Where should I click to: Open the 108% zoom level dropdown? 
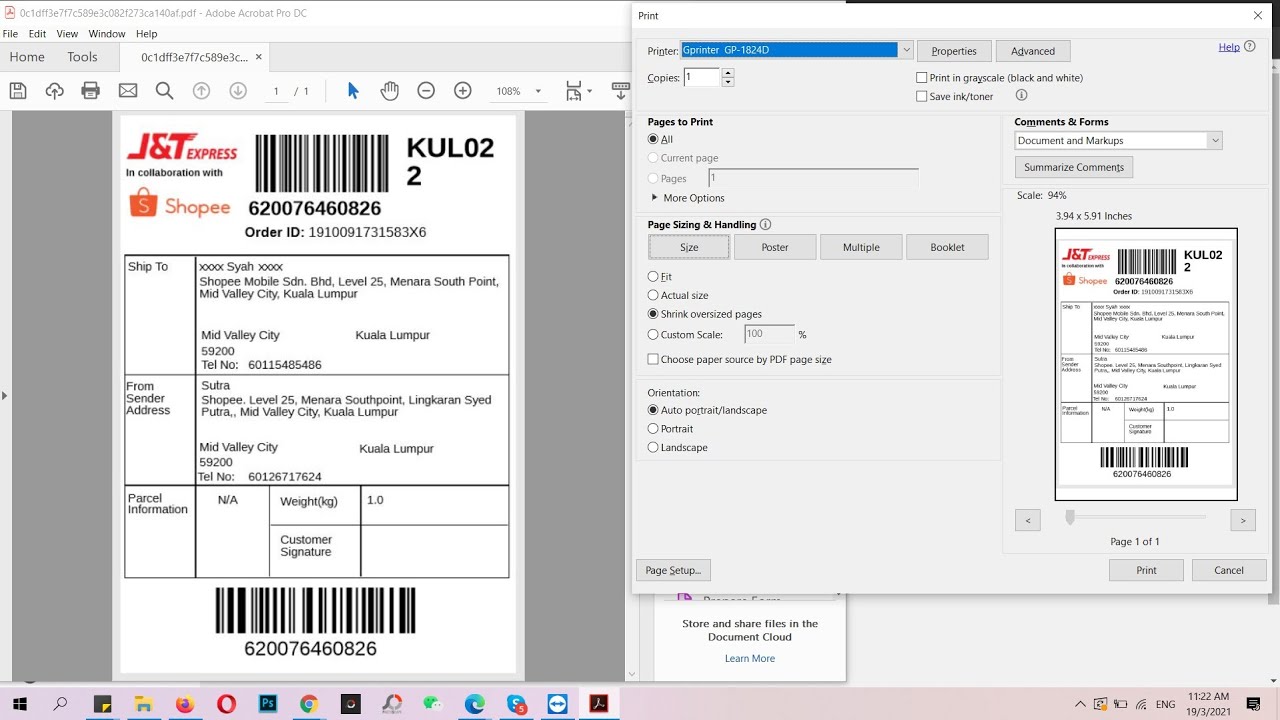click(538, 91)
